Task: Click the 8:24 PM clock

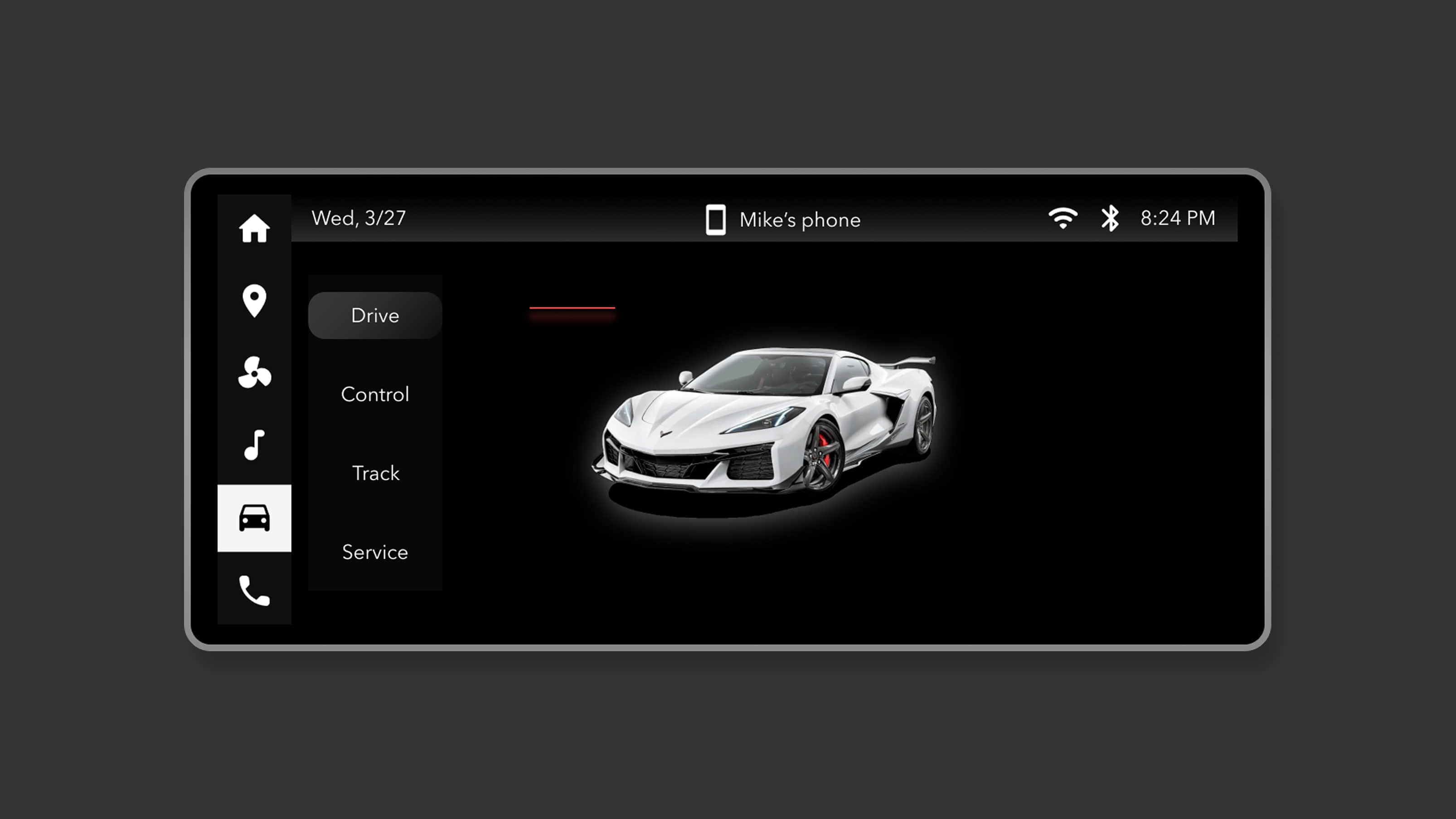Action: click(x=1177, y=218)
